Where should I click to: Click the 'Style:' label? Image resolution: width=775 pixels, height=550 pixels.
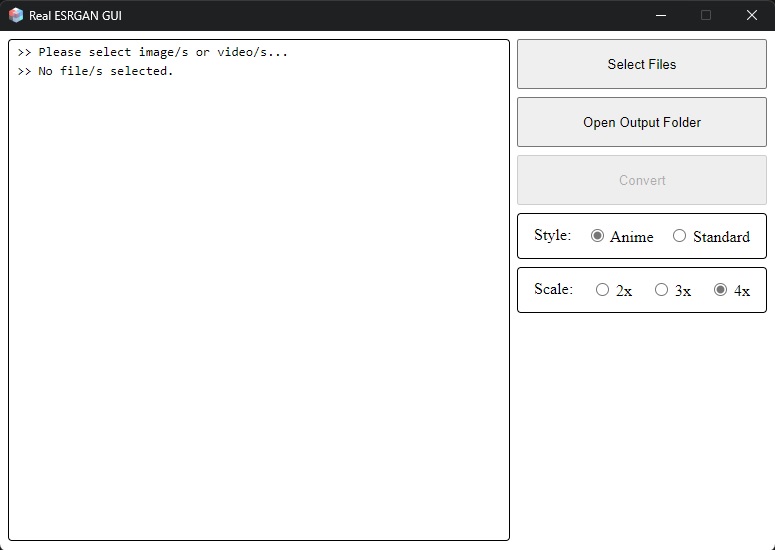pos(553,235)
